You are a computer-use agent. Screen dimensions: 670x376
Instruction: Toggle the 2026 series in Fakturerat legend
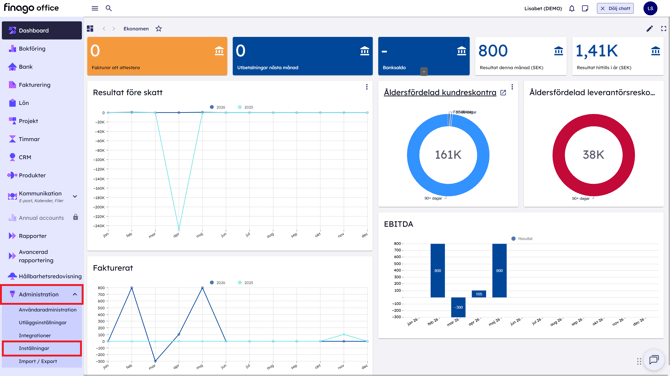point(218,282)
